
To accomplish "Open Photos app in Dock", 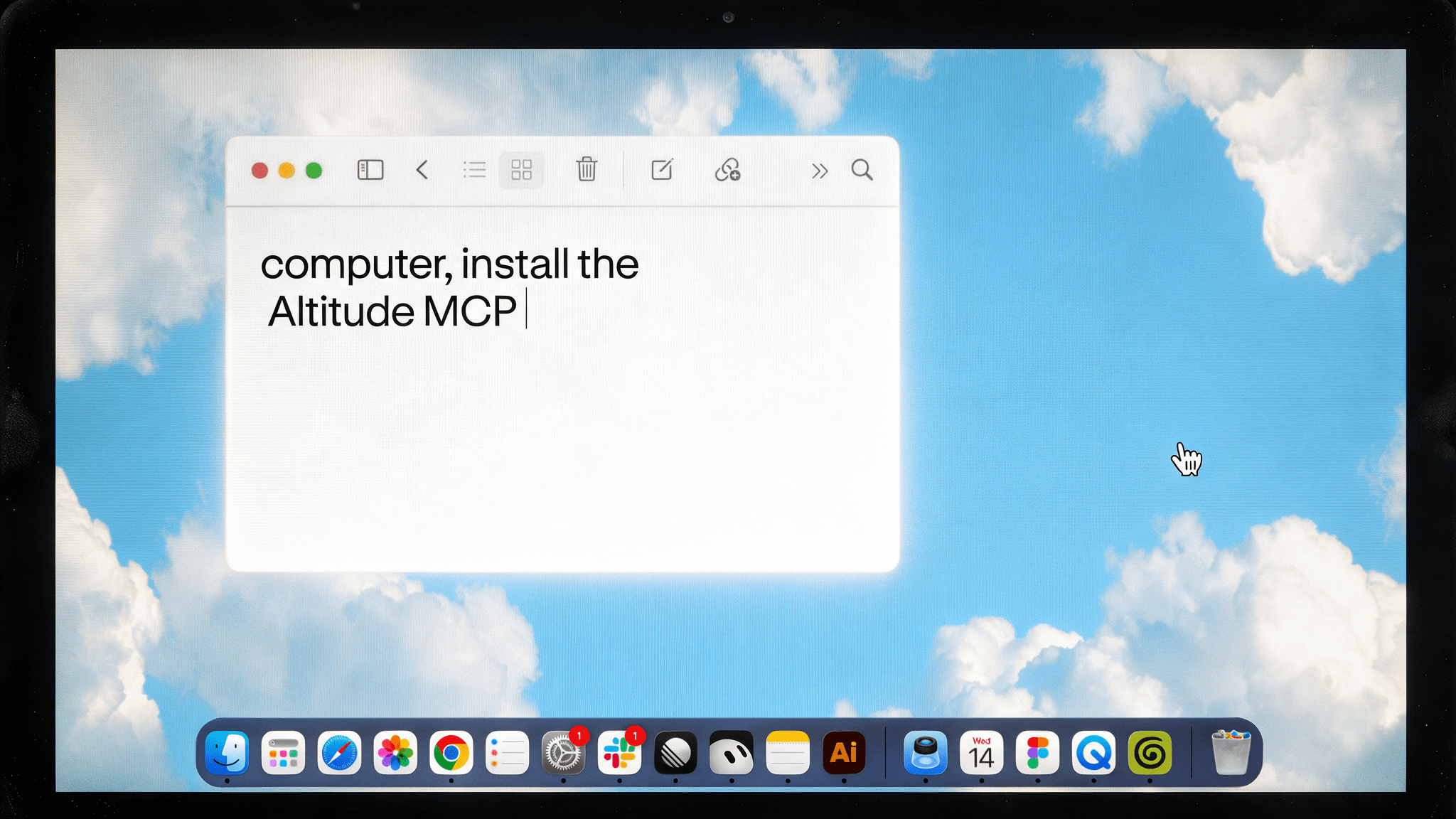I will coord(395,752).
